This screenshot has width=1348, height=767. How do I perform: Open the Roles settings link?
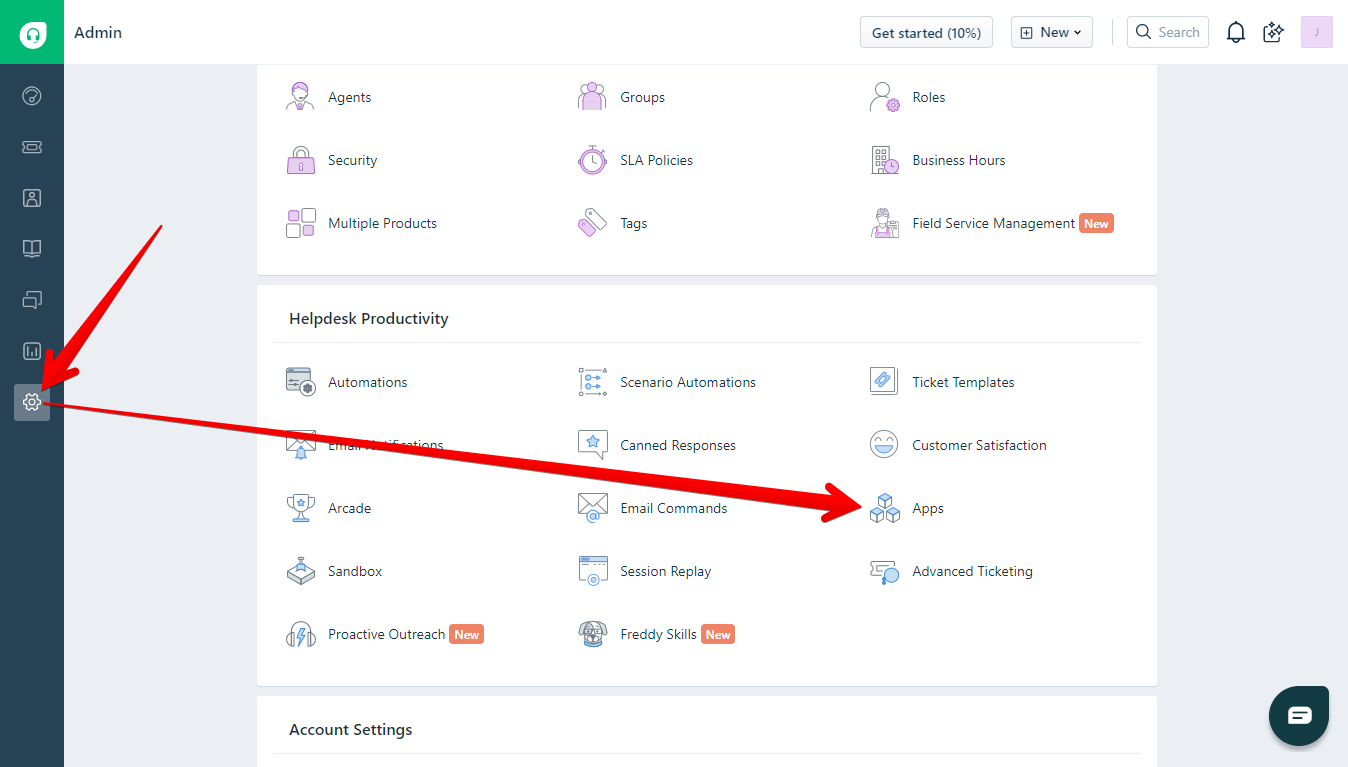pyautogui.click(x=928, y=97)
